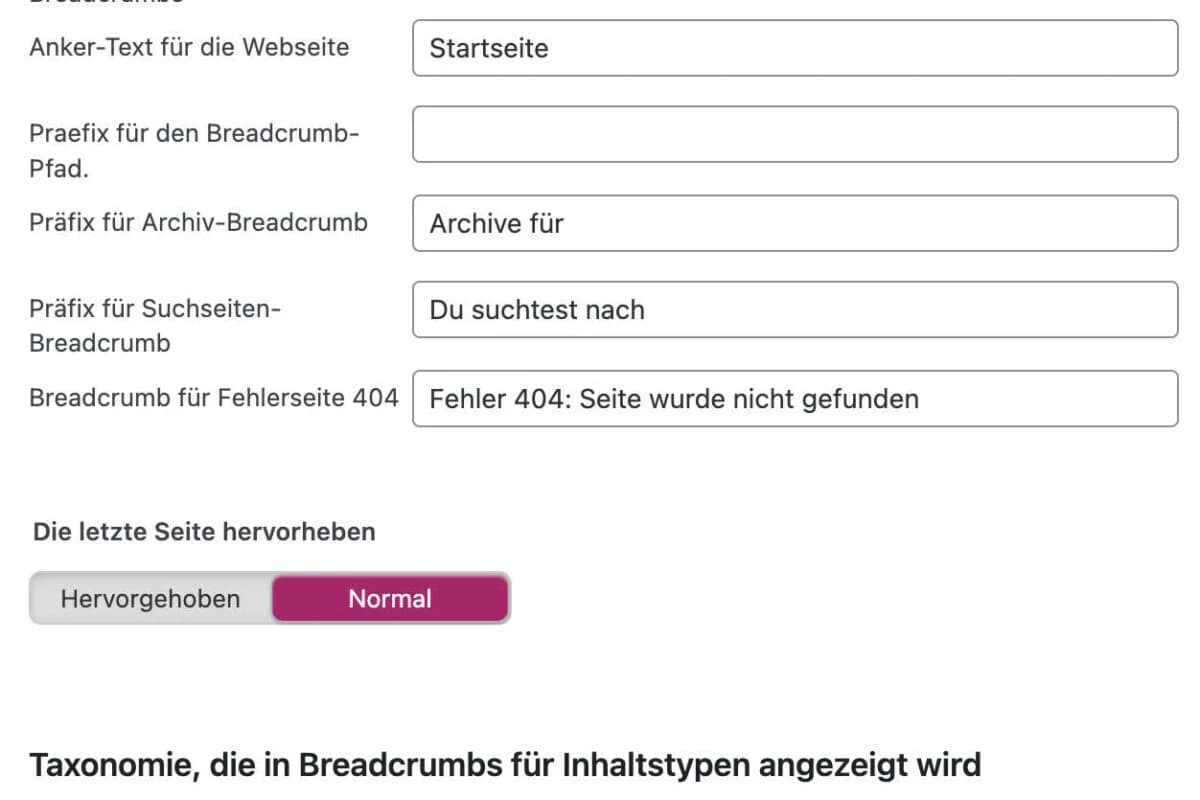Click the empty breadcrumb path prefix field
The image size is (1200, 800).
[x=700, y=133]
